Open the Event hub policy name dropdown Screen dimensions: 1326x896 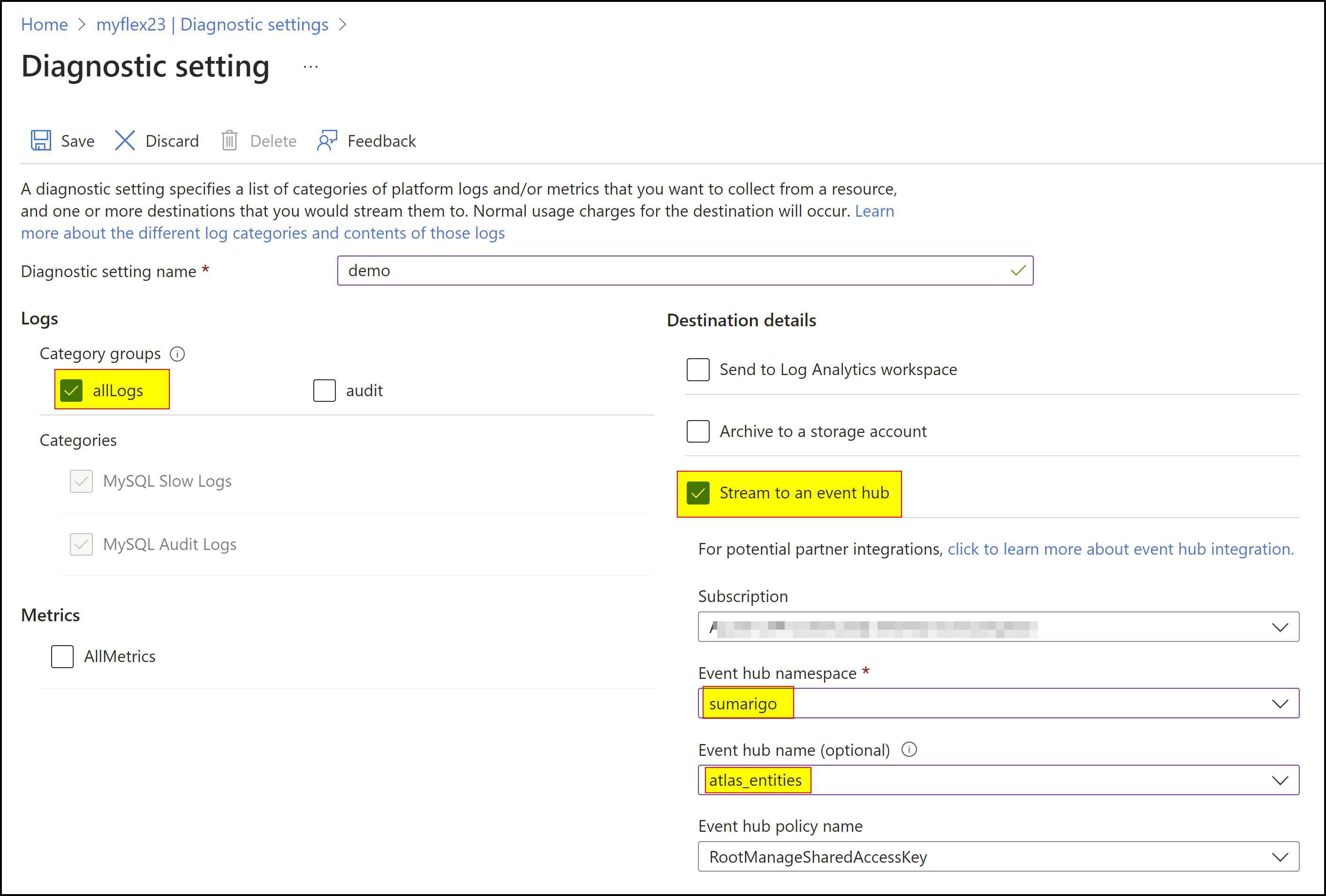[1281, 857]
